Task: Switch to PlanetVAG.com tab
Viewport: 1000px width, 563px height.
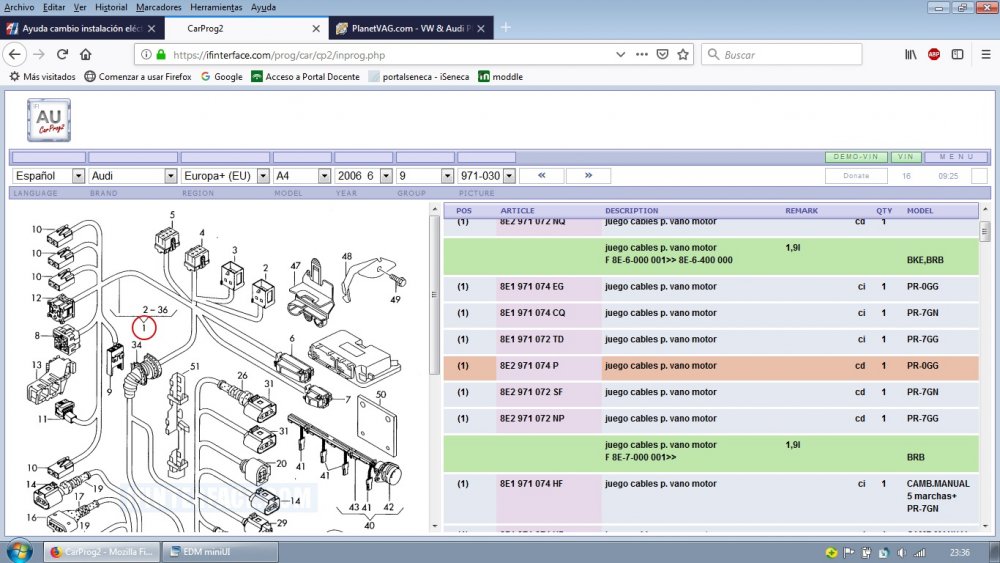Action: [411, 29]
